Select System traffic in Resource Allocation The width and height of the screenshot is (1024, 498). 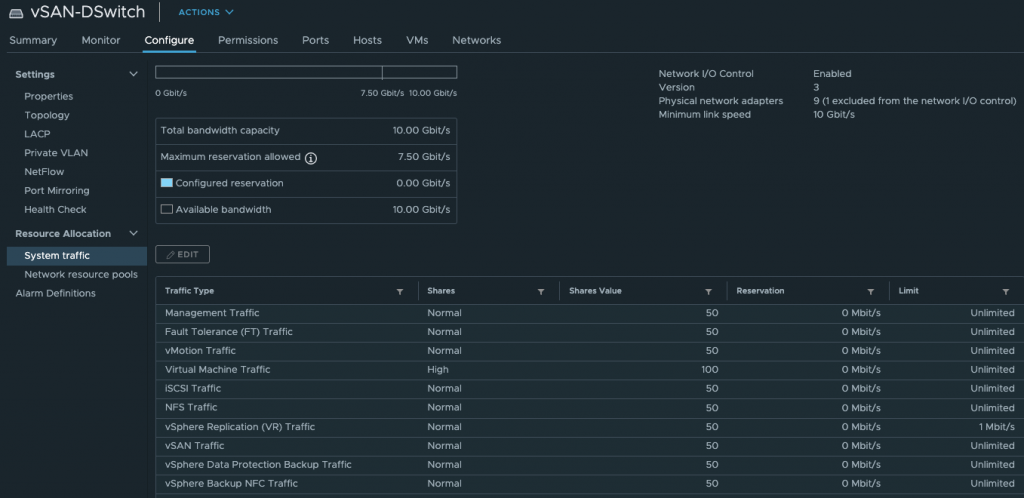[x=76, y=256]
